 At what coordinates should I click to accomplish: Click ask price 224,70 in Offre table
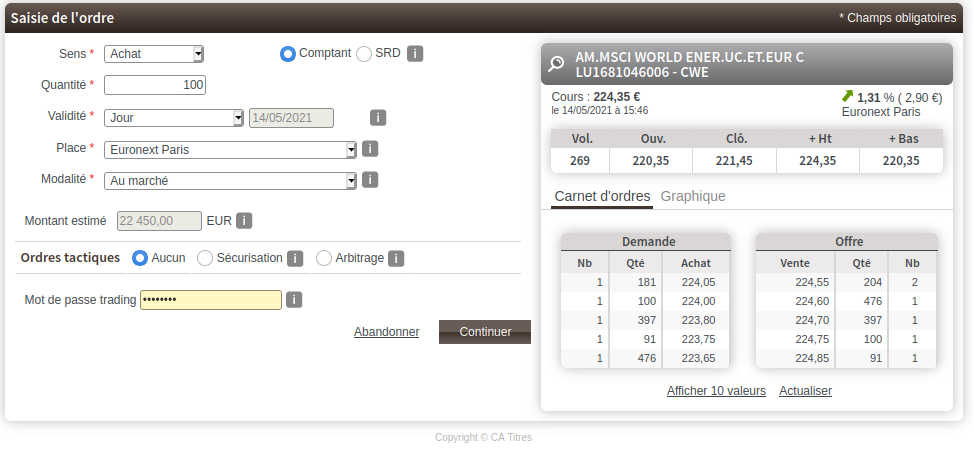click(812, 321)
